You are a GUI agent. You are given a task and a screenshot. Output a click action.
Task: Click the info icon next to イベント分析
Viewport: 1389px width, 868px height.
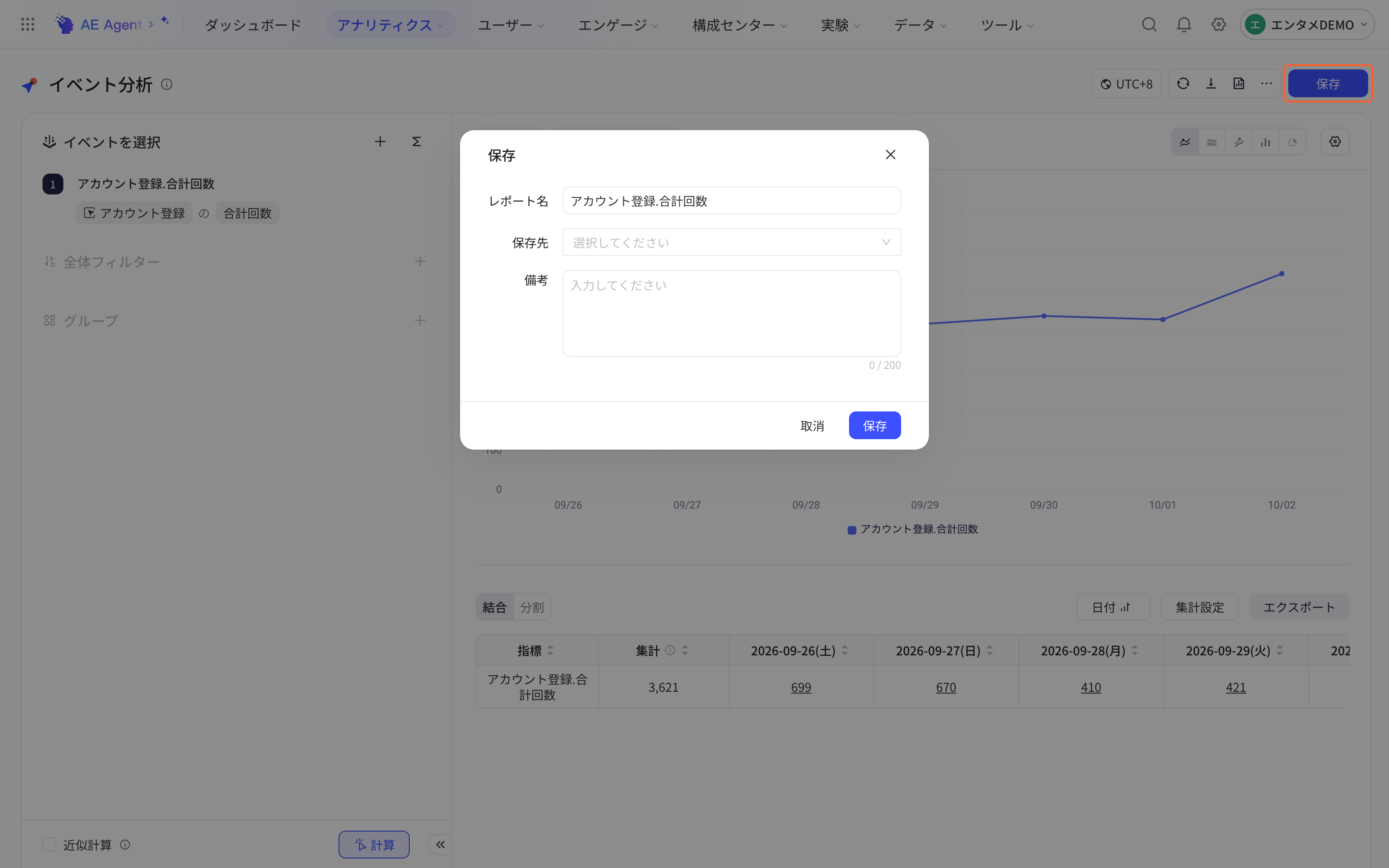[x=166, y=84]
